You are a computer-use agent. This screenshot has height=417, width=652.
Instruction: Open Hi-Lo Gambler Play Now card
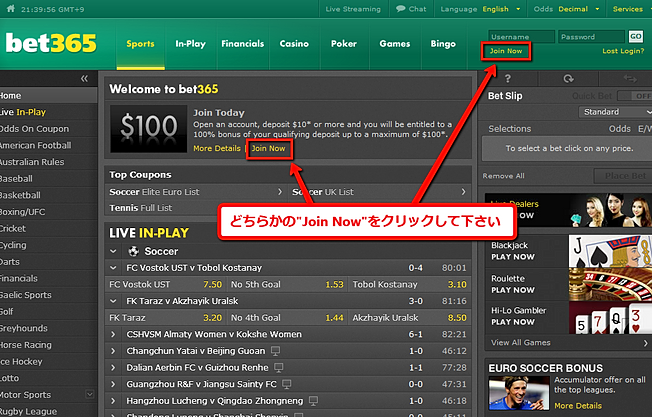(x=568, y=317)
